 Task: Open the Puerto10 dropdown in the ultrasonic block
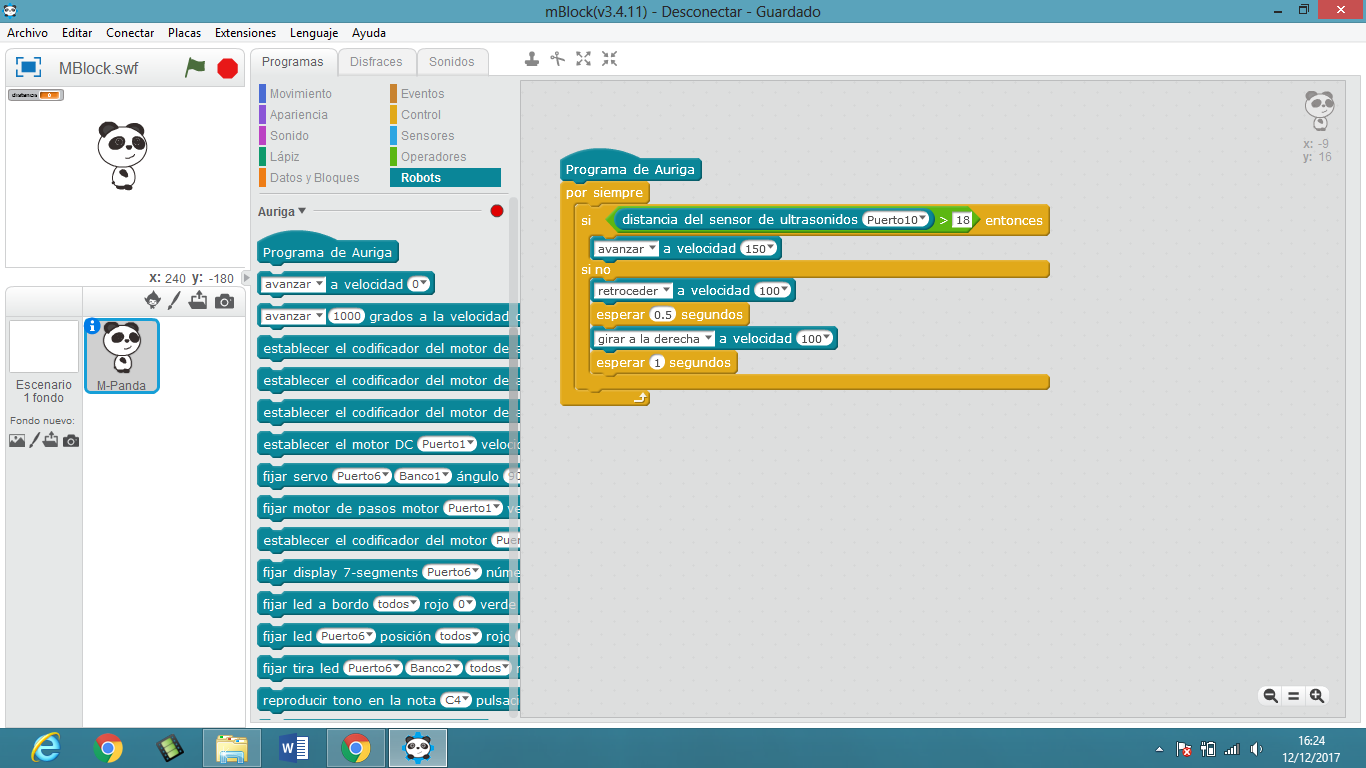click(x=897, y=220)
